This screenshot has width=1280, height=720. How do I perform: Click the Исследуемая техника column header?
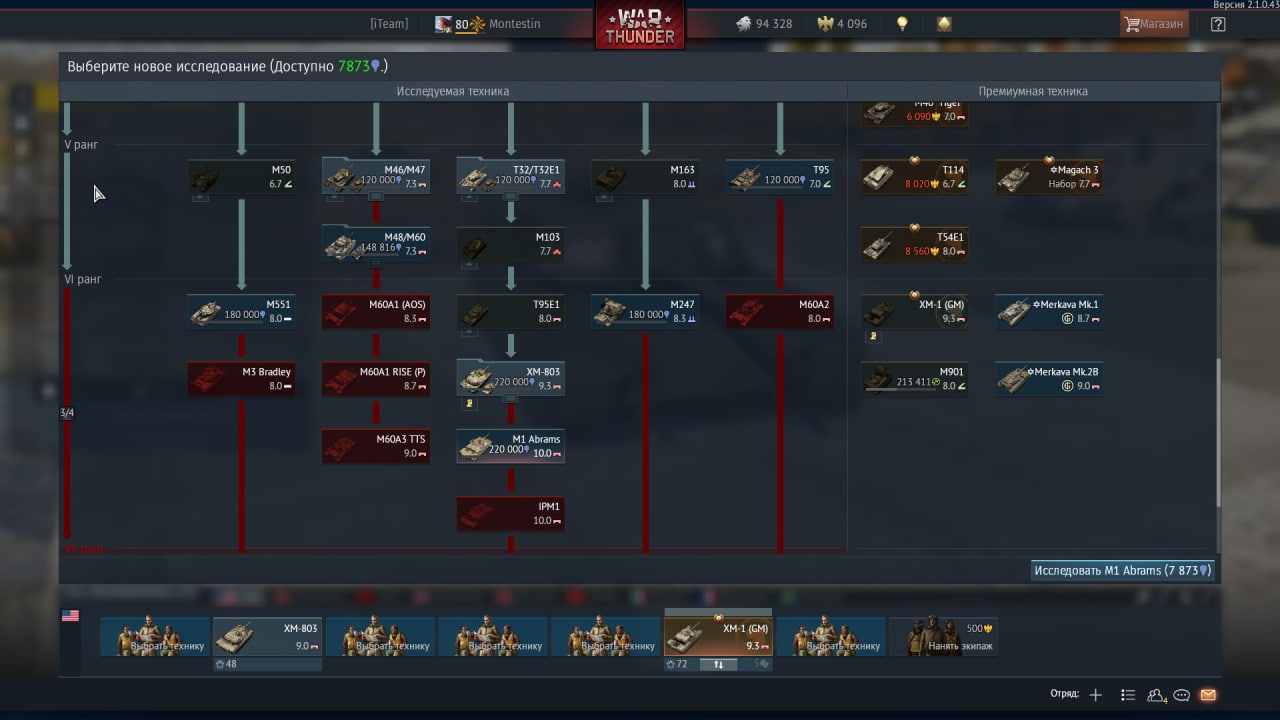pyautogui.click(x=452, y=91)
